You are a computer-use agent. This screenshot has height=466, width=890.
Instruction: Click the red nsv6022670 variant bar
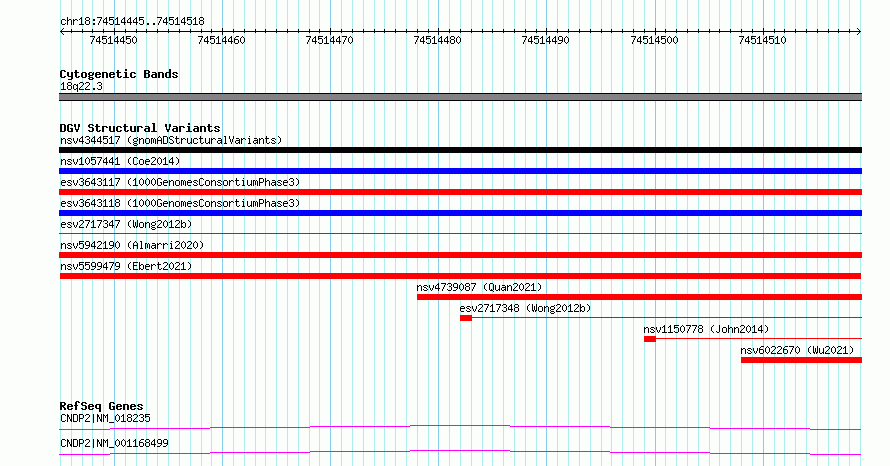(x=801, y=360)
